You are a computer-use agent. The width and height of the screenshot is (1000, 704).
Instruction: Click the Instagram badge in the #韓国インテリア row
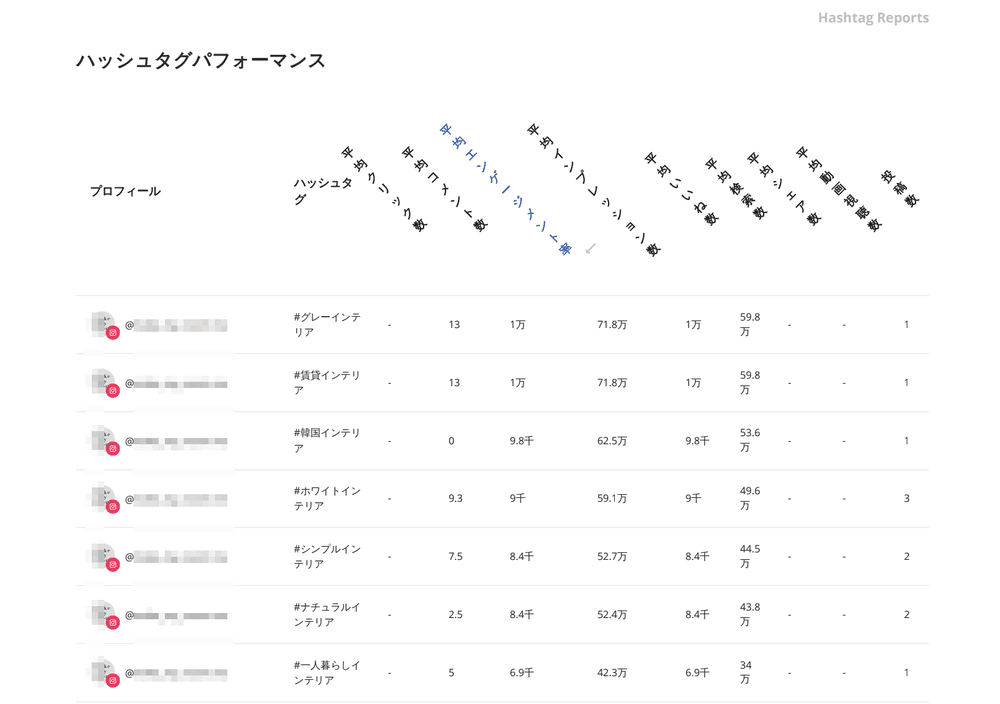(113, 449)
